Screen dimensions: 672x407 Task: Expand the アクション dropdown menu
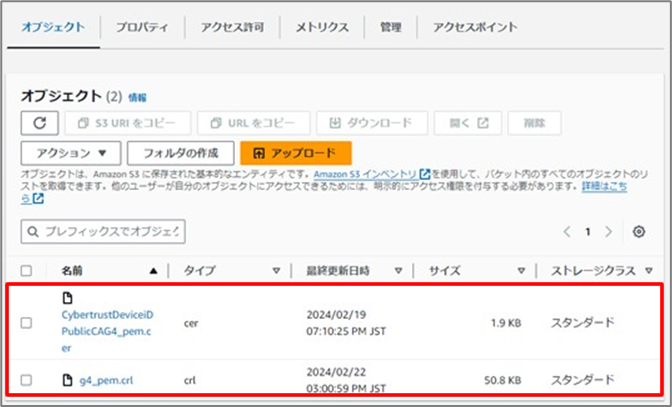71,153
